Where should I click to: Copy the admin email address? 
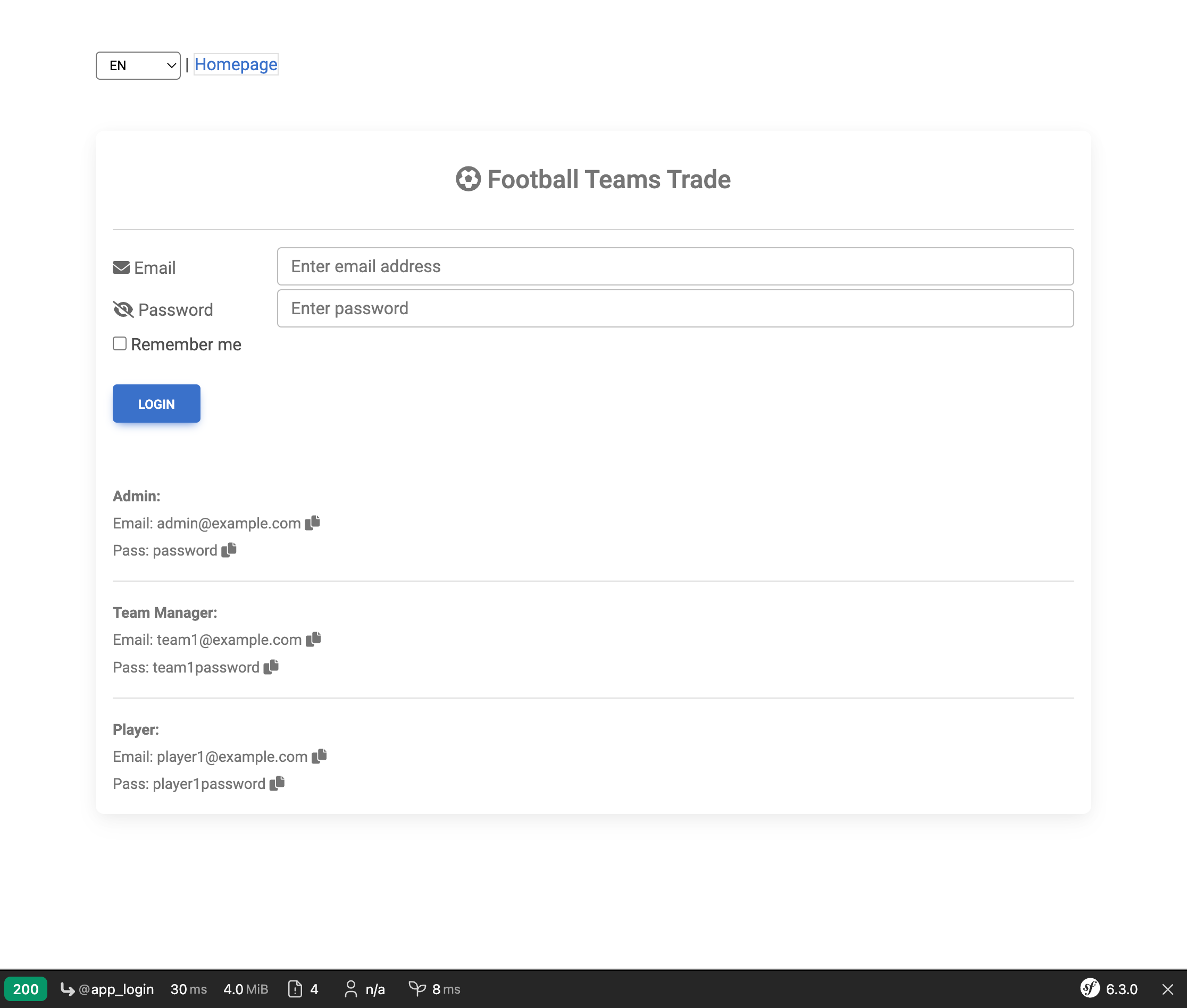312,523
